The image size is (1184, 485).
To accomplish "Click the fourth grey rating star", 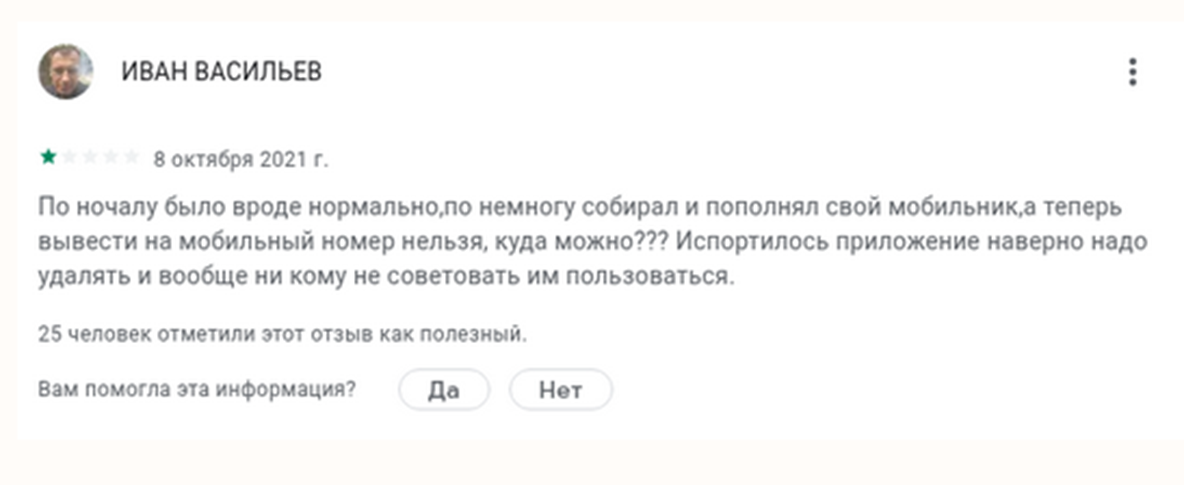I will coord(111,157).
